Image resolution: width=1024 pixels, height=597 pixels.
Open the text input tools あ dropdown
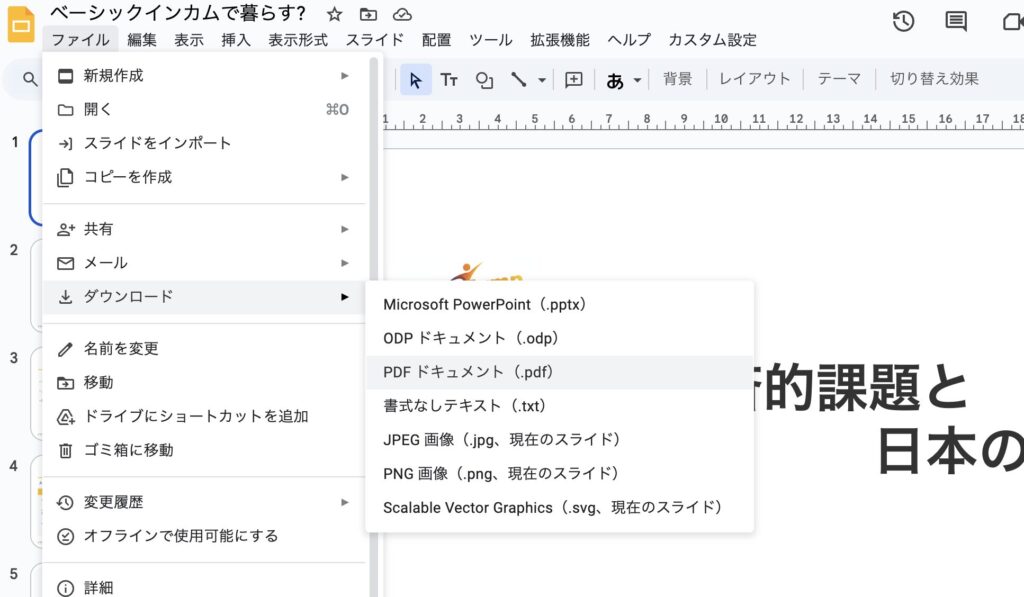click(623, 80)
